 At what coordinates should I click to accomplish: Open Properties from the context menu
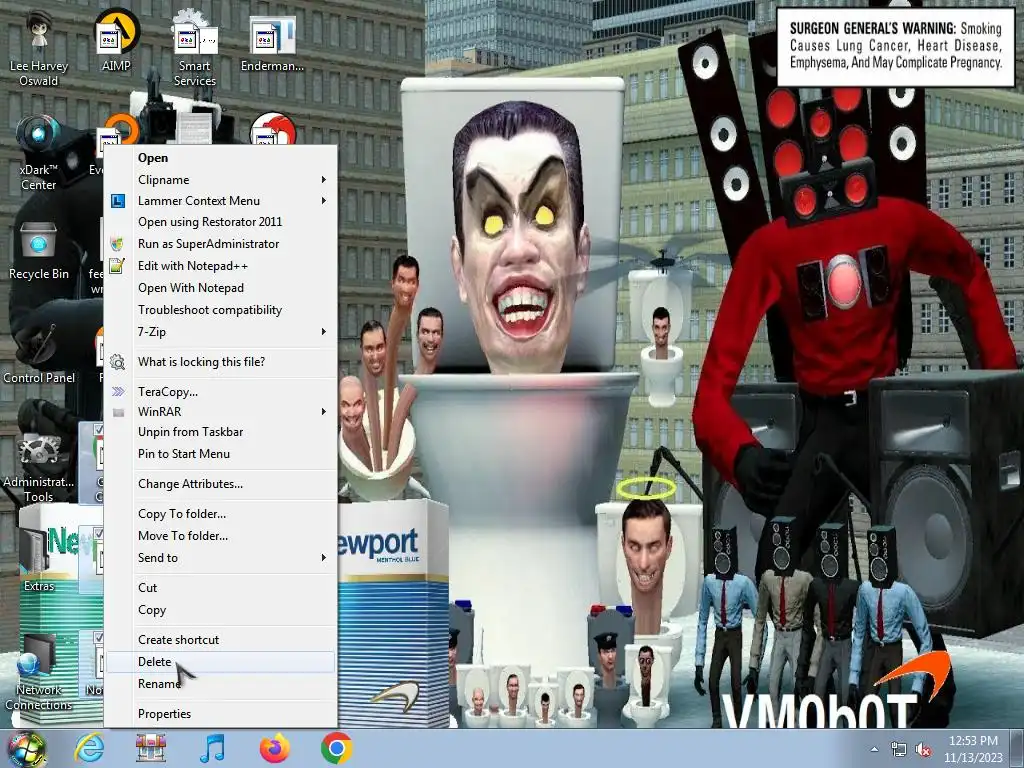[220, 714]
